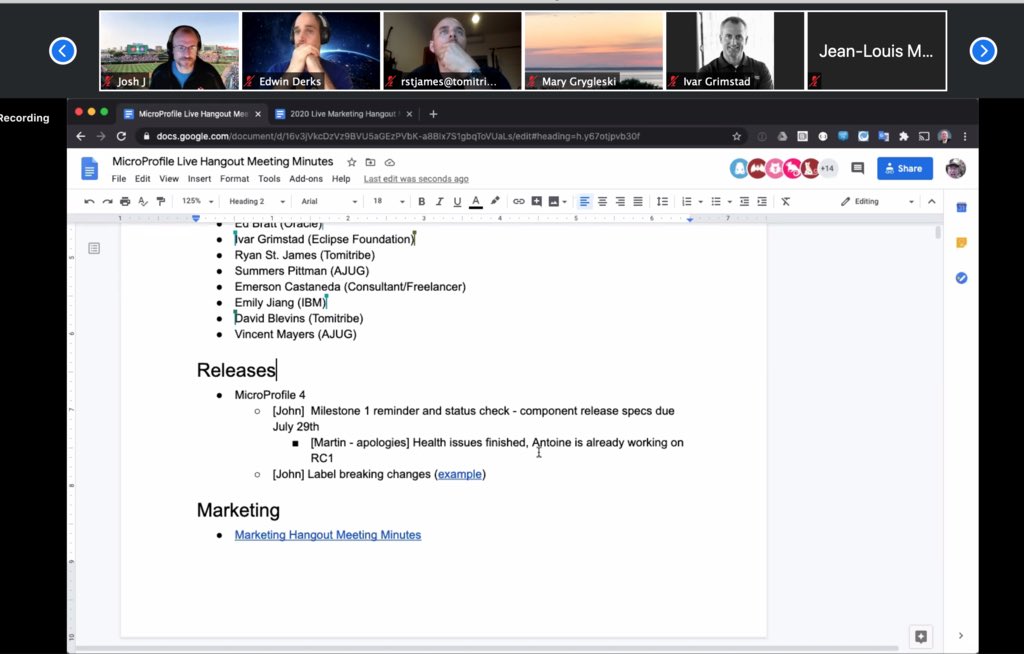
Task: Select the Paint format roller
Action: (161, 201)
